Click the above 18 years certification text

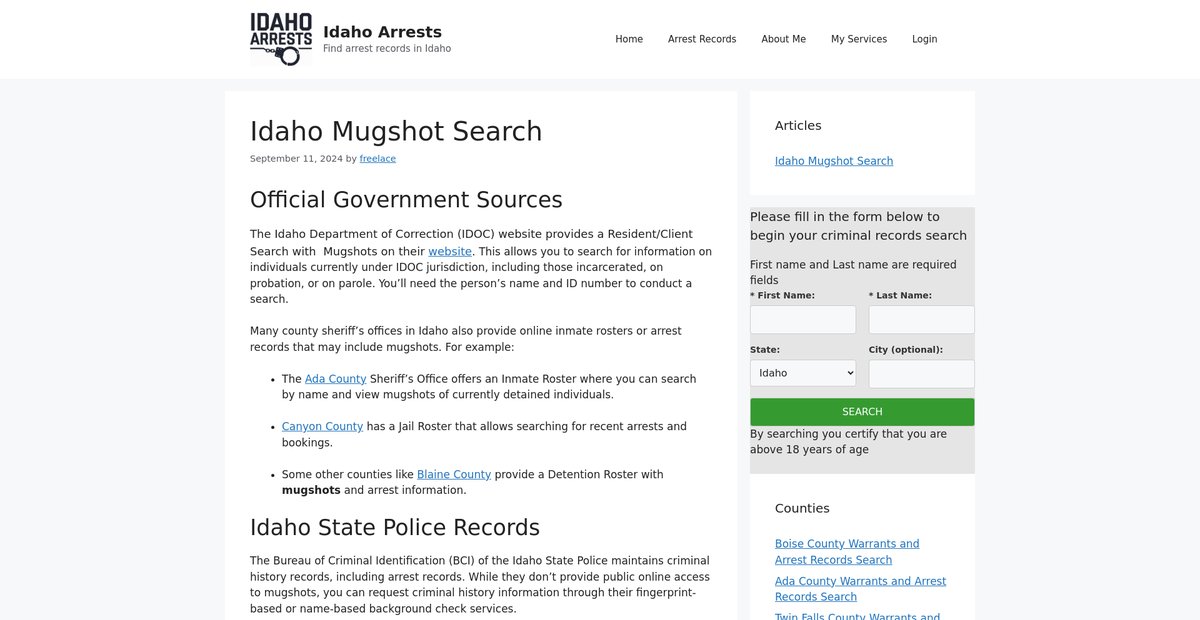[849, 442]
